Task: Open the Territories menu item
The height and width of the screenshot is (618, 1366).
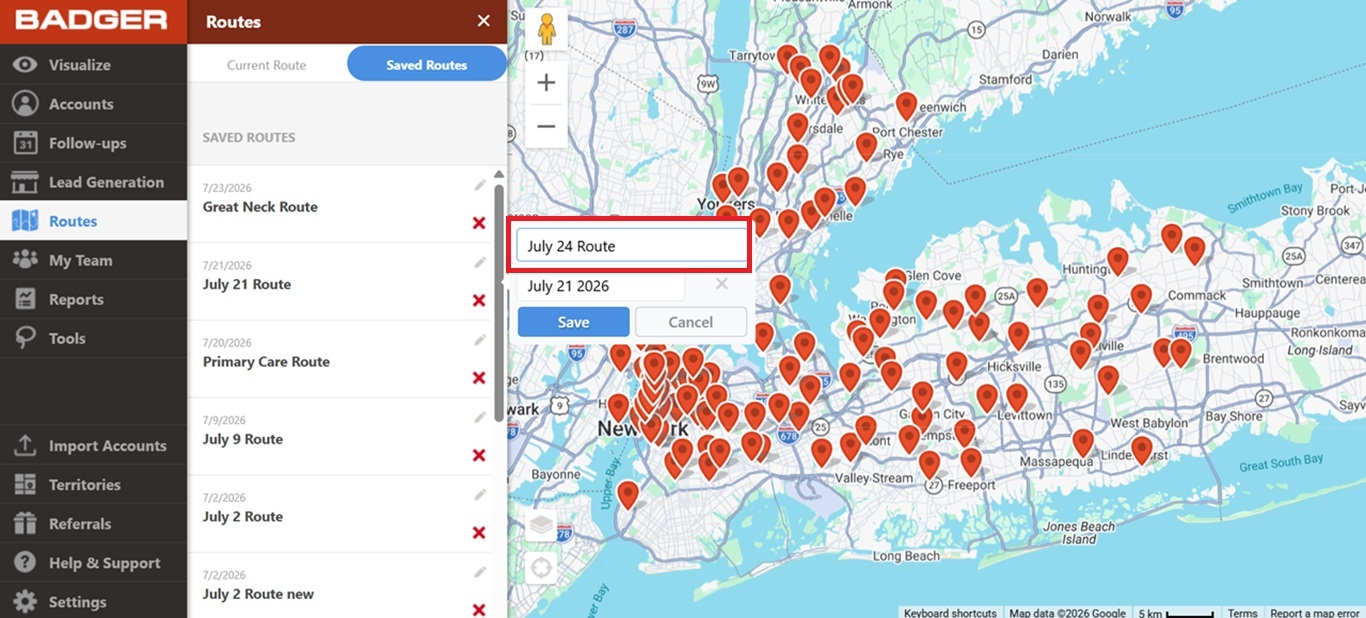Action: 93,485
